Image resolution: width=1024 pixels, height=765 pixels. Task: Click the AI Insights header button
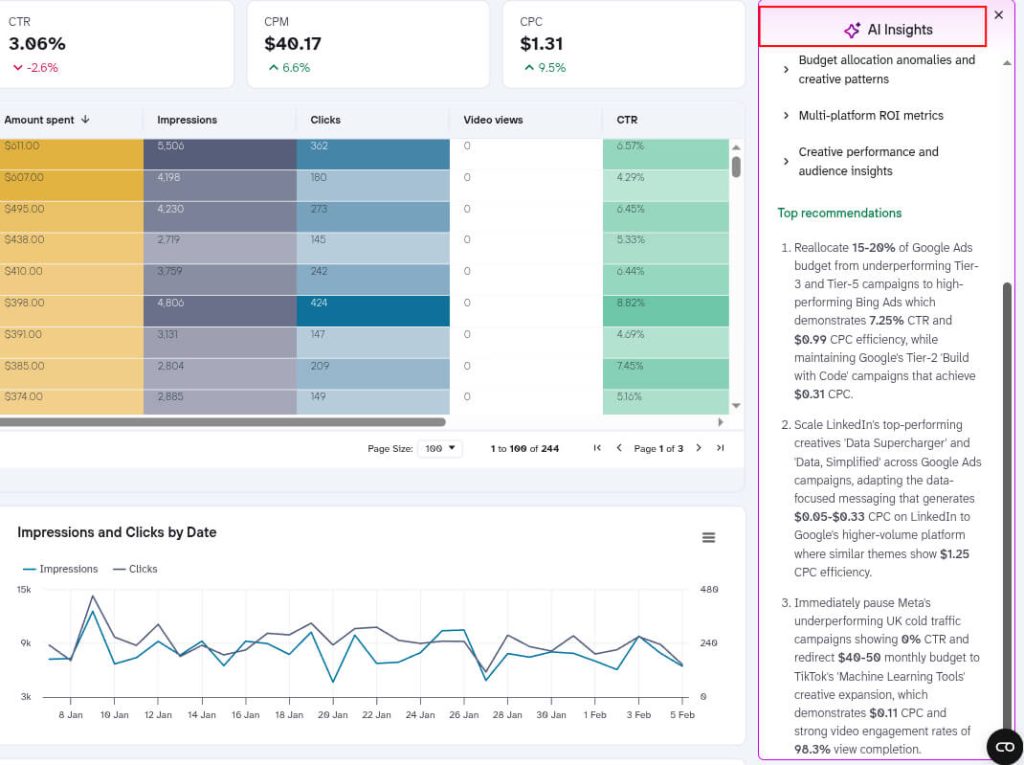click(x=873, y=29)
